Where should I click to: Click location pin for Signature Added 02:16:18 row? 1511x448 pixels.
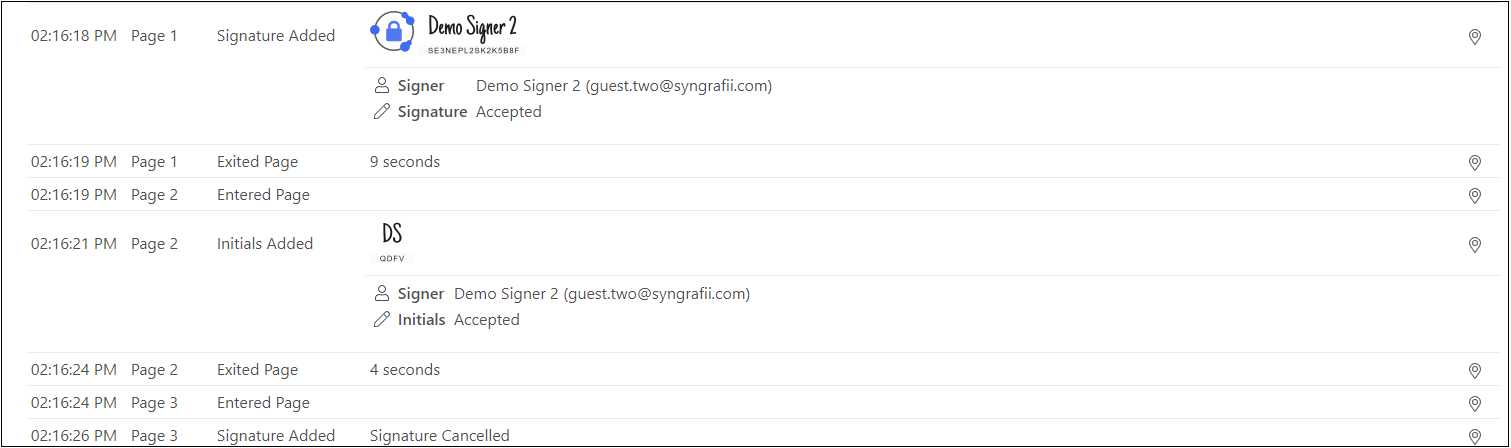coord(1474,37)
